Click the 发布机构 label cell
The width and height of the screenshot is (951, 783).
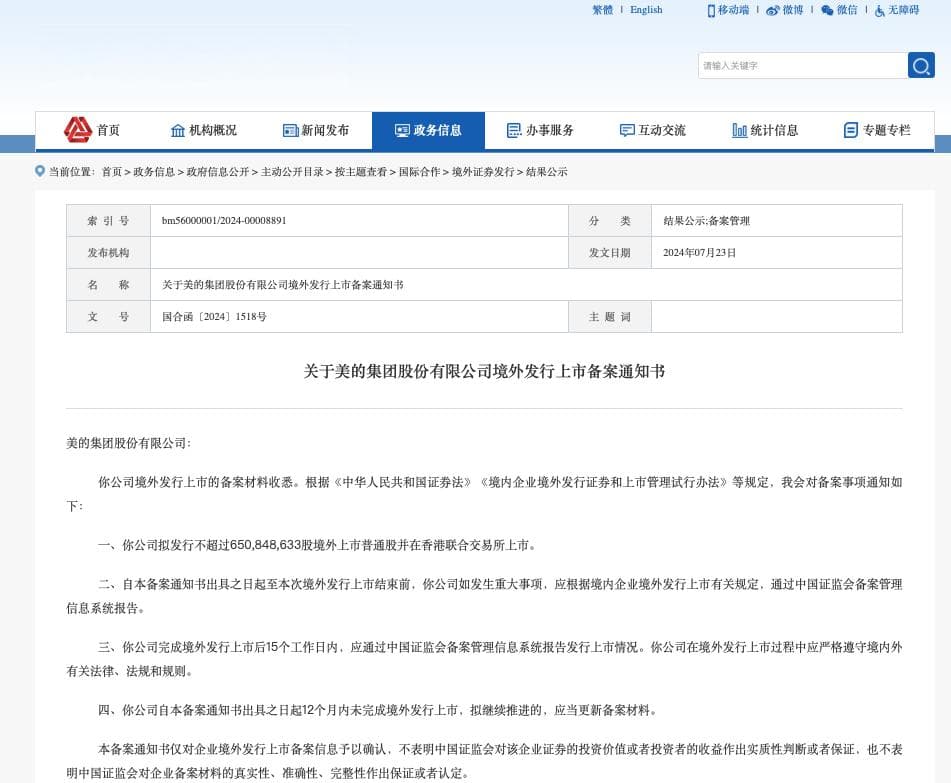click(x=109, y=253)
